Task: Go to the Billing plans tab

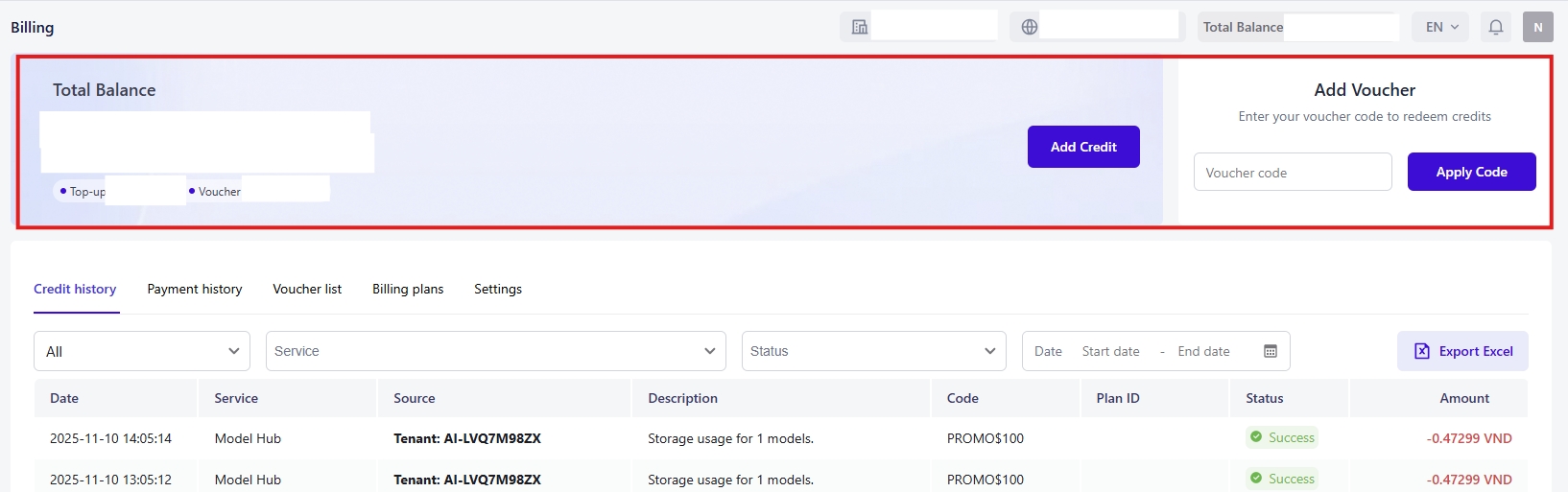Action: click(x=408, y=289)
